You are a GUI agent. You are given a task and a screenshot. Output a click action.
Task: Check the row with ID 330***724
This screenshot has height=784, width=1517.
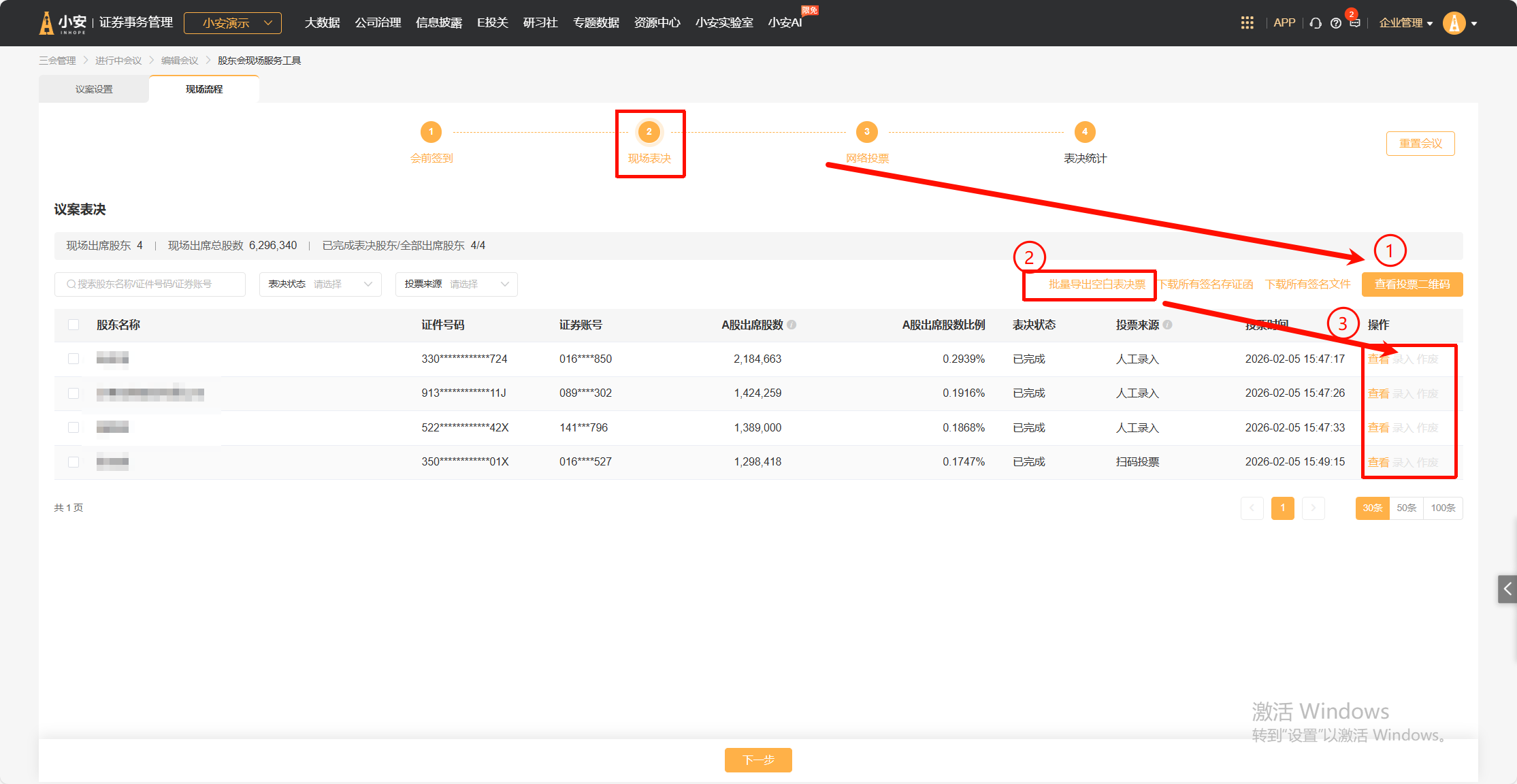point(74,359)
